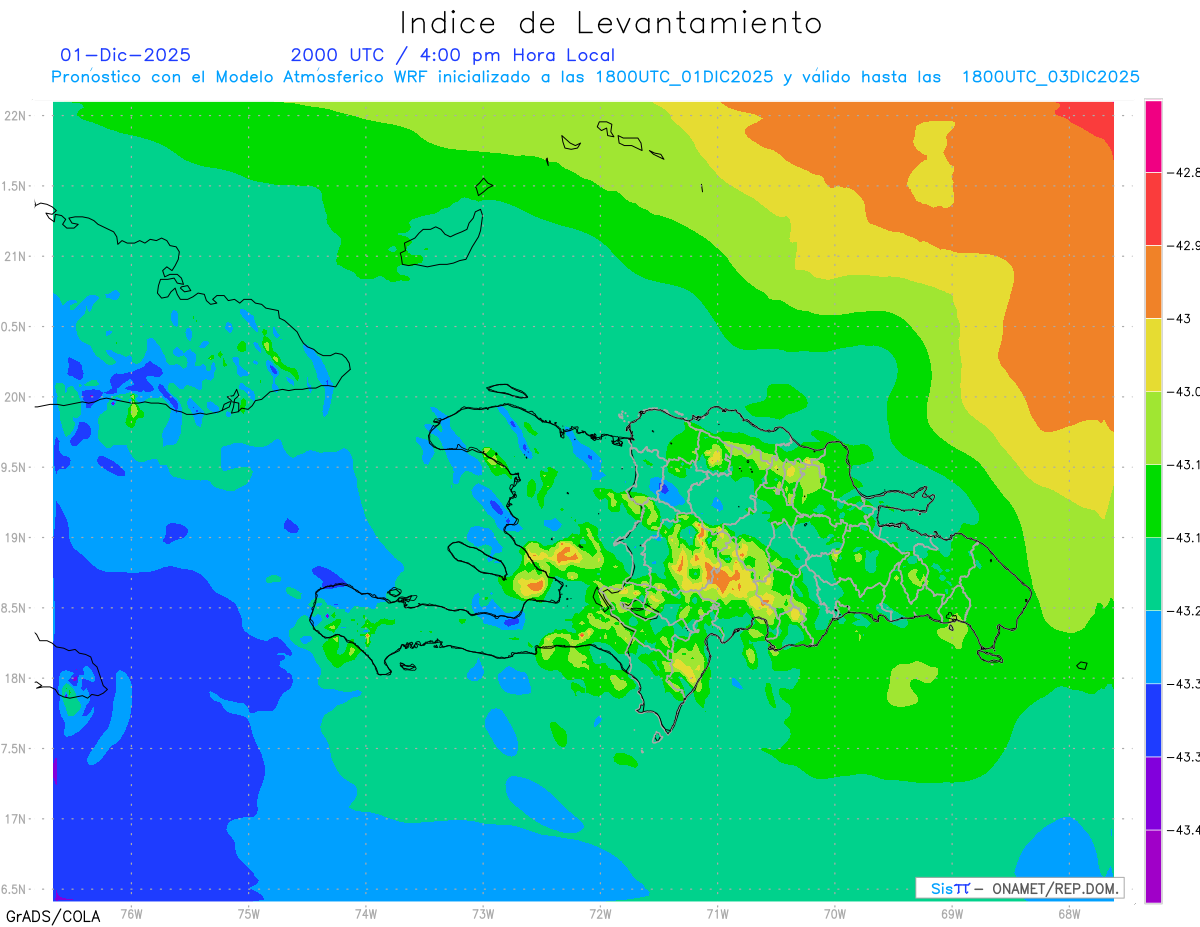Click the light blue color bar segment
Viewport: 1200px width, 927px height.
[1153, 647]
